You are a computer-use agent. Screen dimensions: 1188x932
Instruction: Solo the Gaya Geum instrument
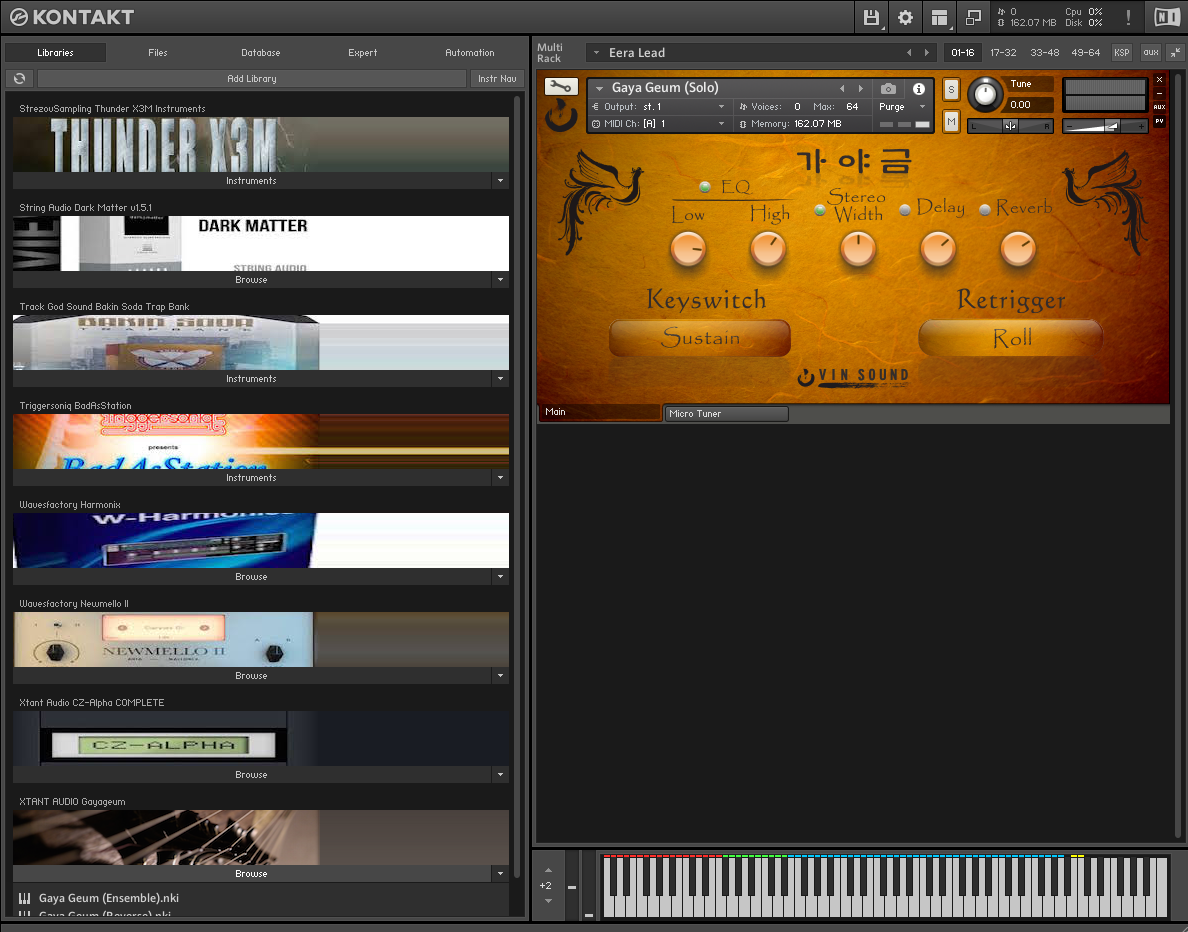click(952, 89)
